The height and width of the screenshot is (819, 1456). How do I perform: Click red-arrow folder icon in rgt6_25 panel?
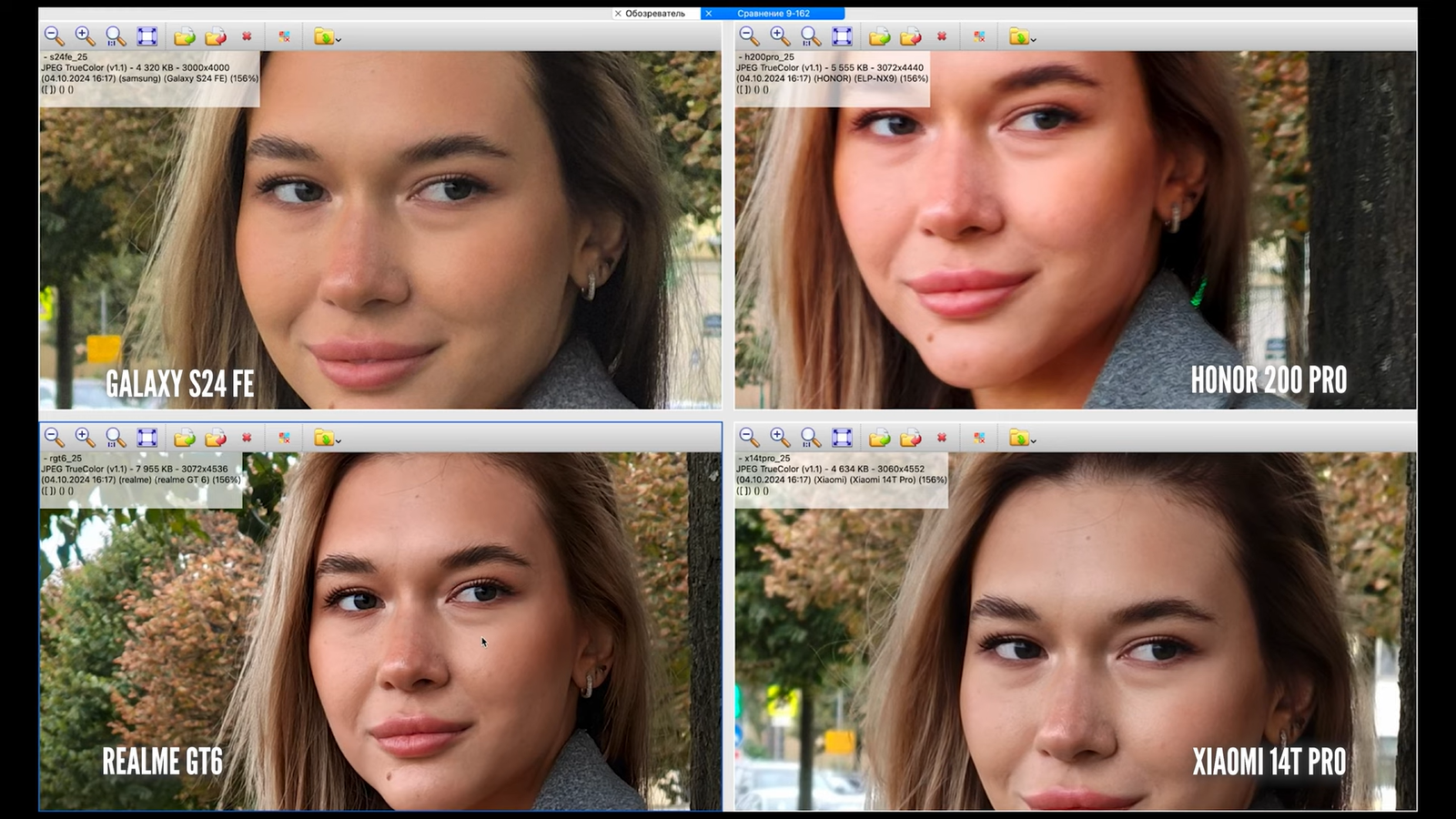point(216,438)
